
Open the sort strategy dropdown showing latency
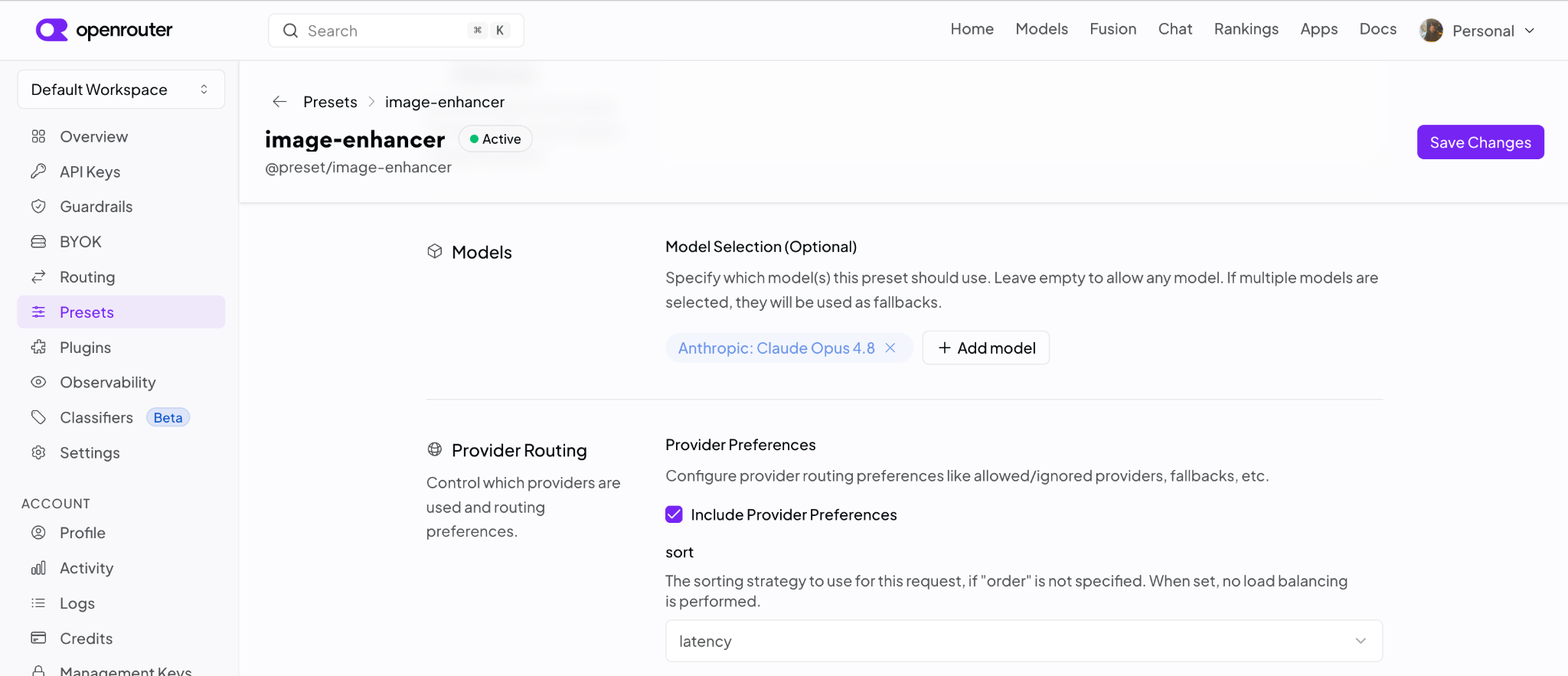[1024, 641]
